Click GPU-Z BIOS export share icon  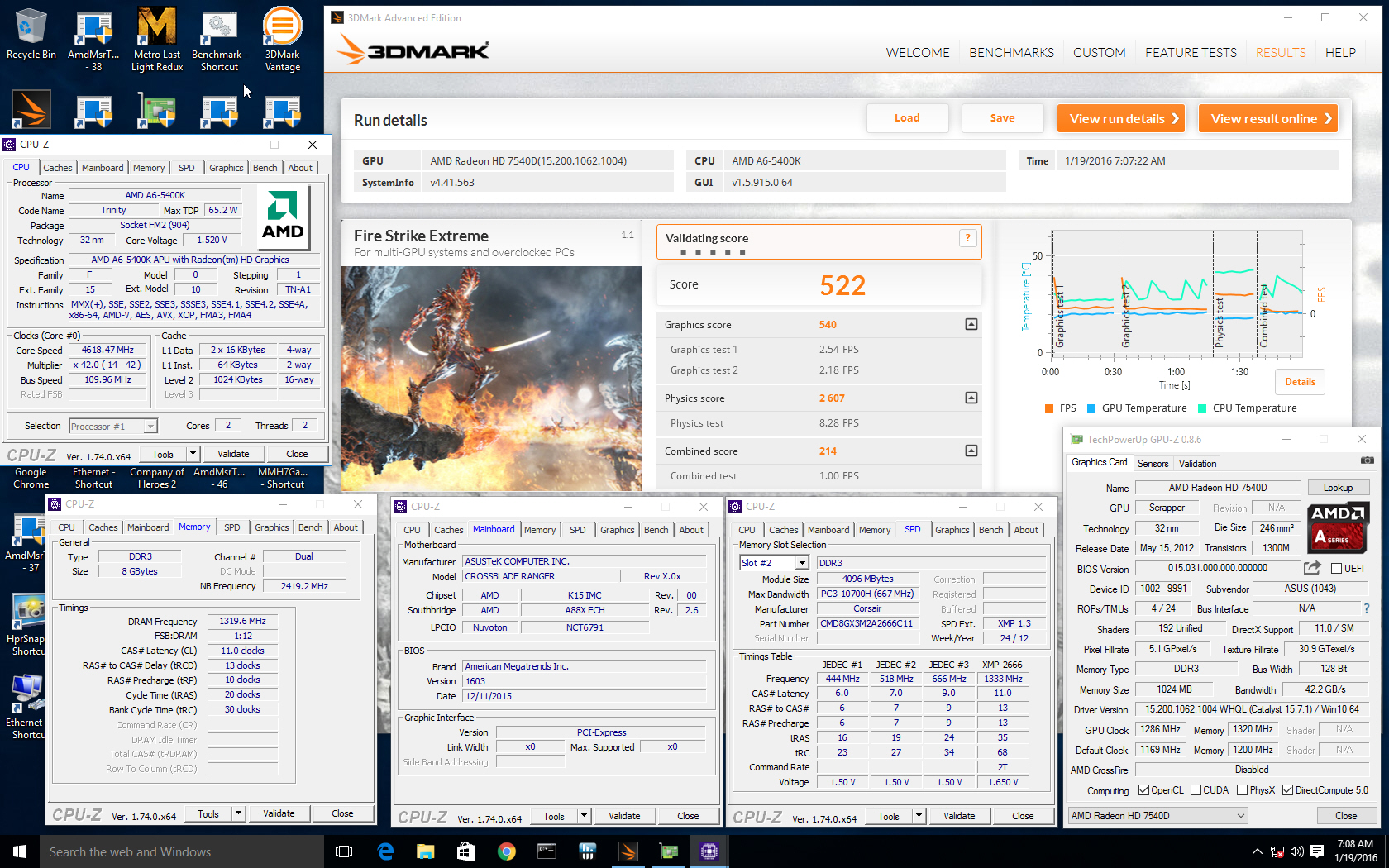(1312, 568)
